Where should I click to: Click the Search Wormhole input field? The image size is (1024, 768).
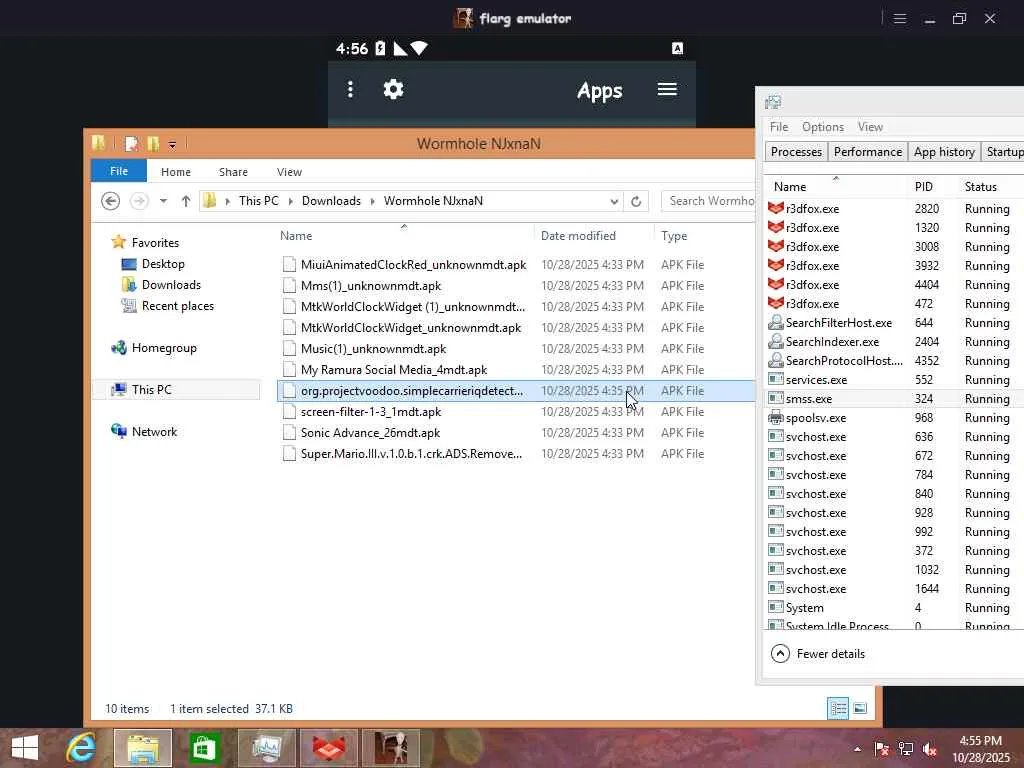(x=709, y=201)
